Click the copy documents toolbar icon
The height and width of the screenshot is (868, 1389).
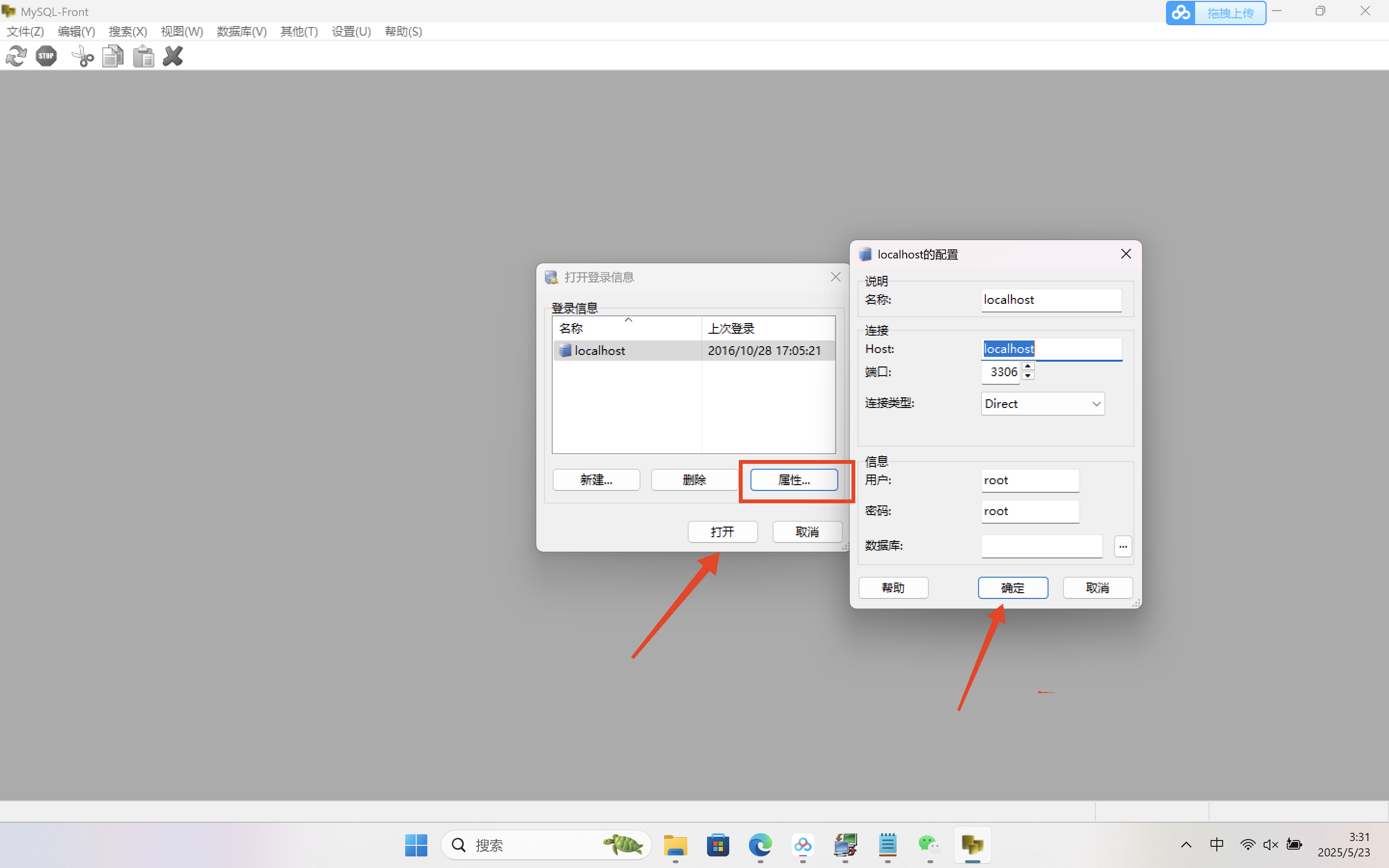tap(113, 56)
